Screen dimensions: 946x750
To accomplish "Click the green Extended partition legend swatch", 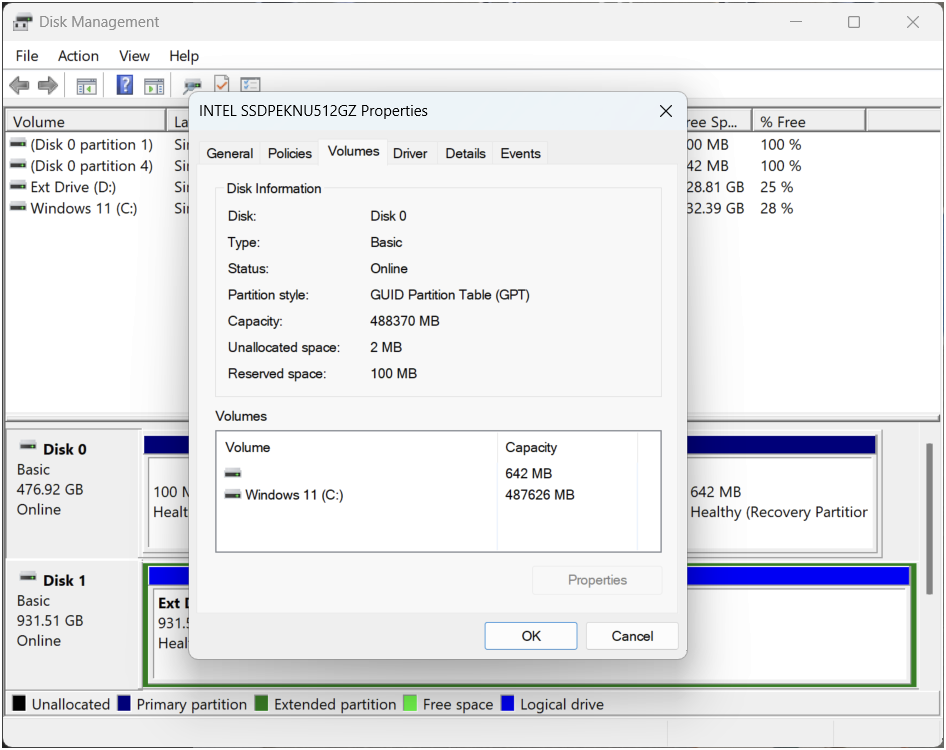I will tap(261, 704).
